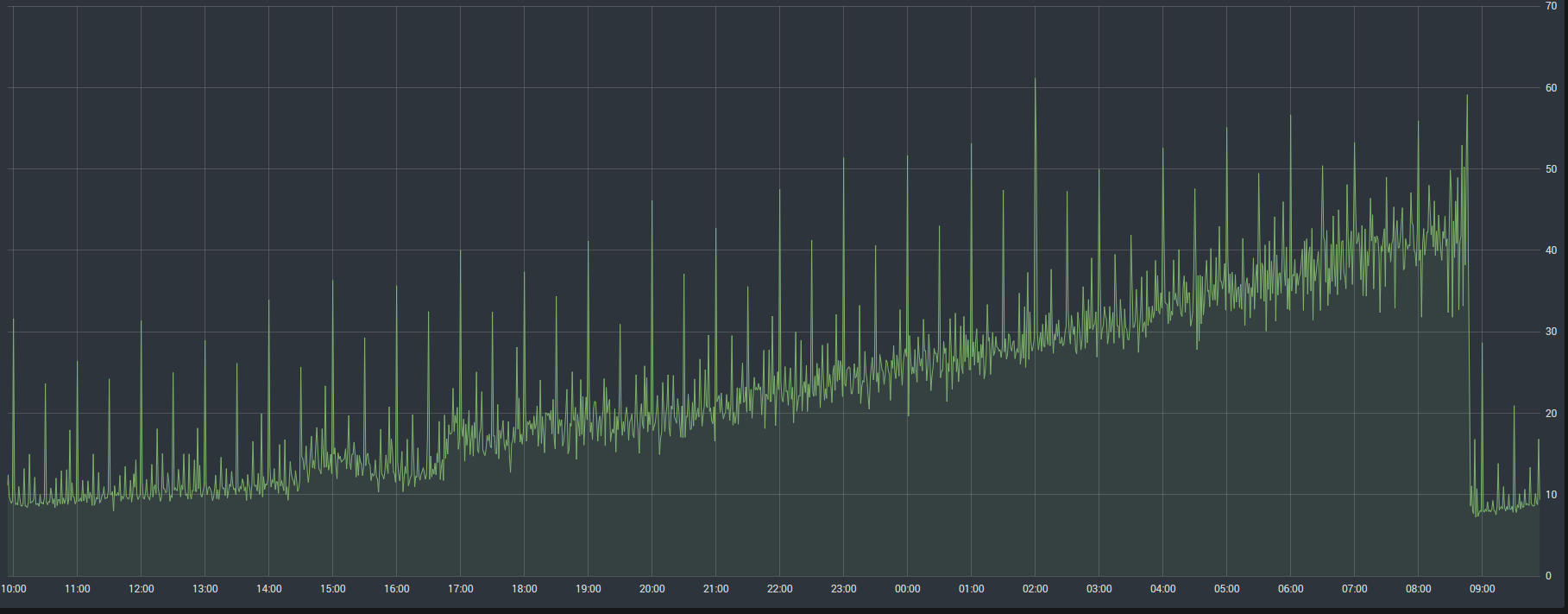Click the 06:00 time axis label
The image size is (1568, 614).
click(1291, 589)
